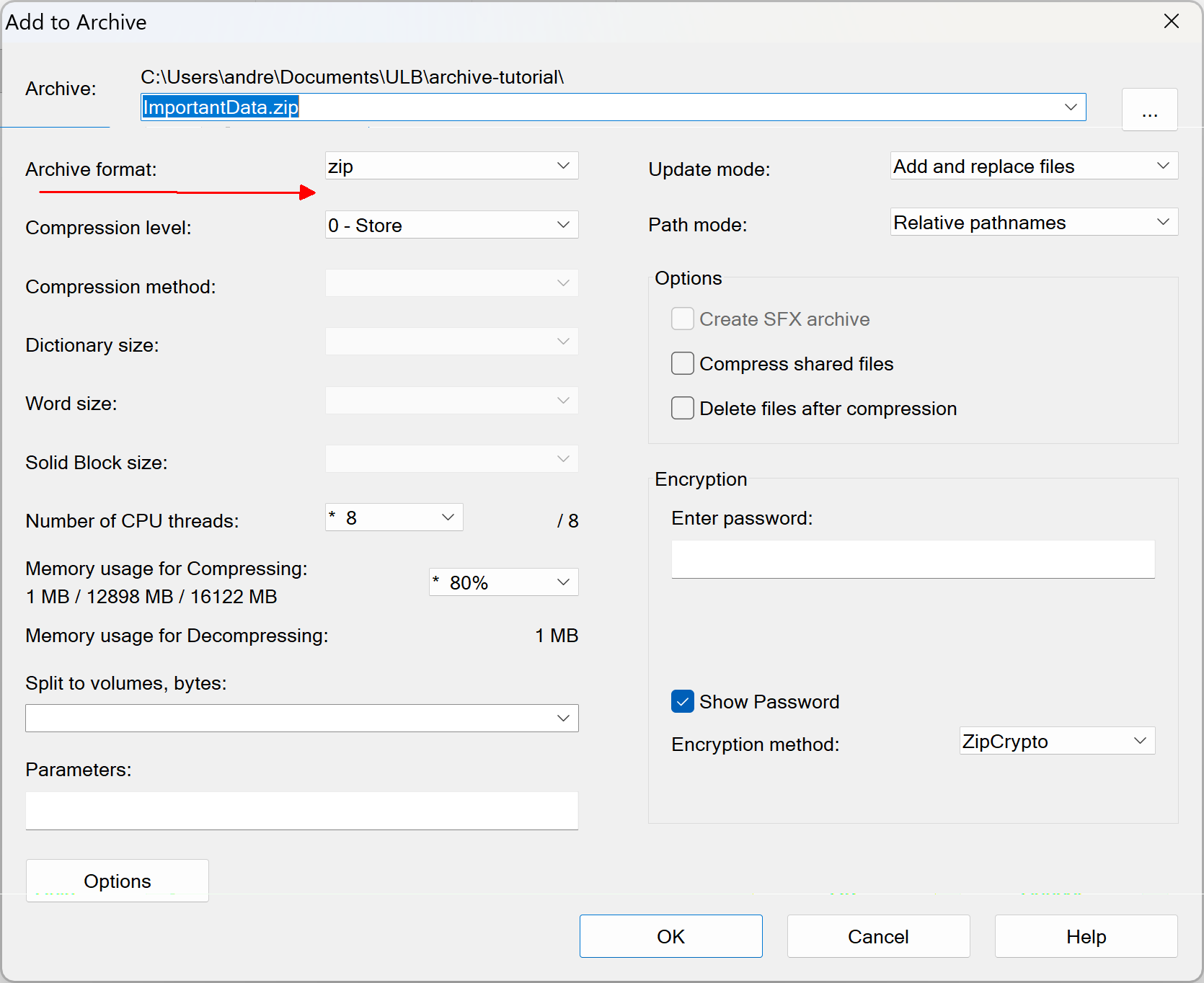Click the browse (...) button for archive path

coord(1149,110)
